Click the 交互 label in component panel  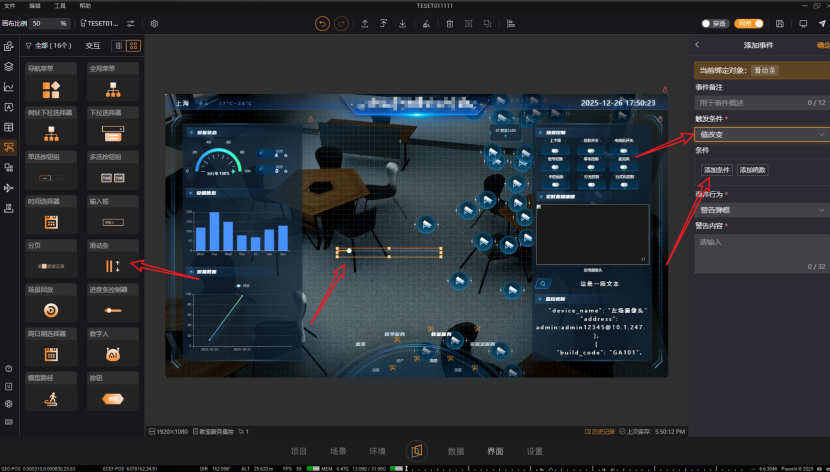(x=93, y=46)
